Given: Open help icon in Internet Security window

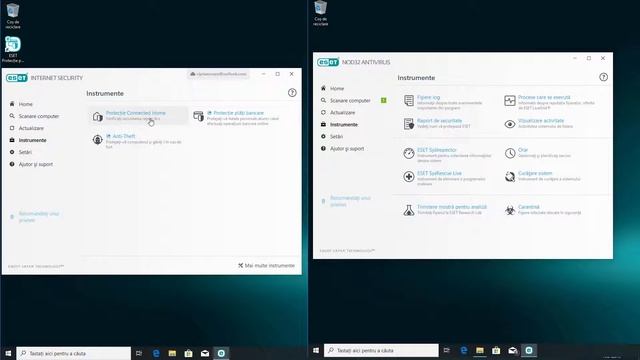Looking at the screenshot, I should click(x=292, y=93).
